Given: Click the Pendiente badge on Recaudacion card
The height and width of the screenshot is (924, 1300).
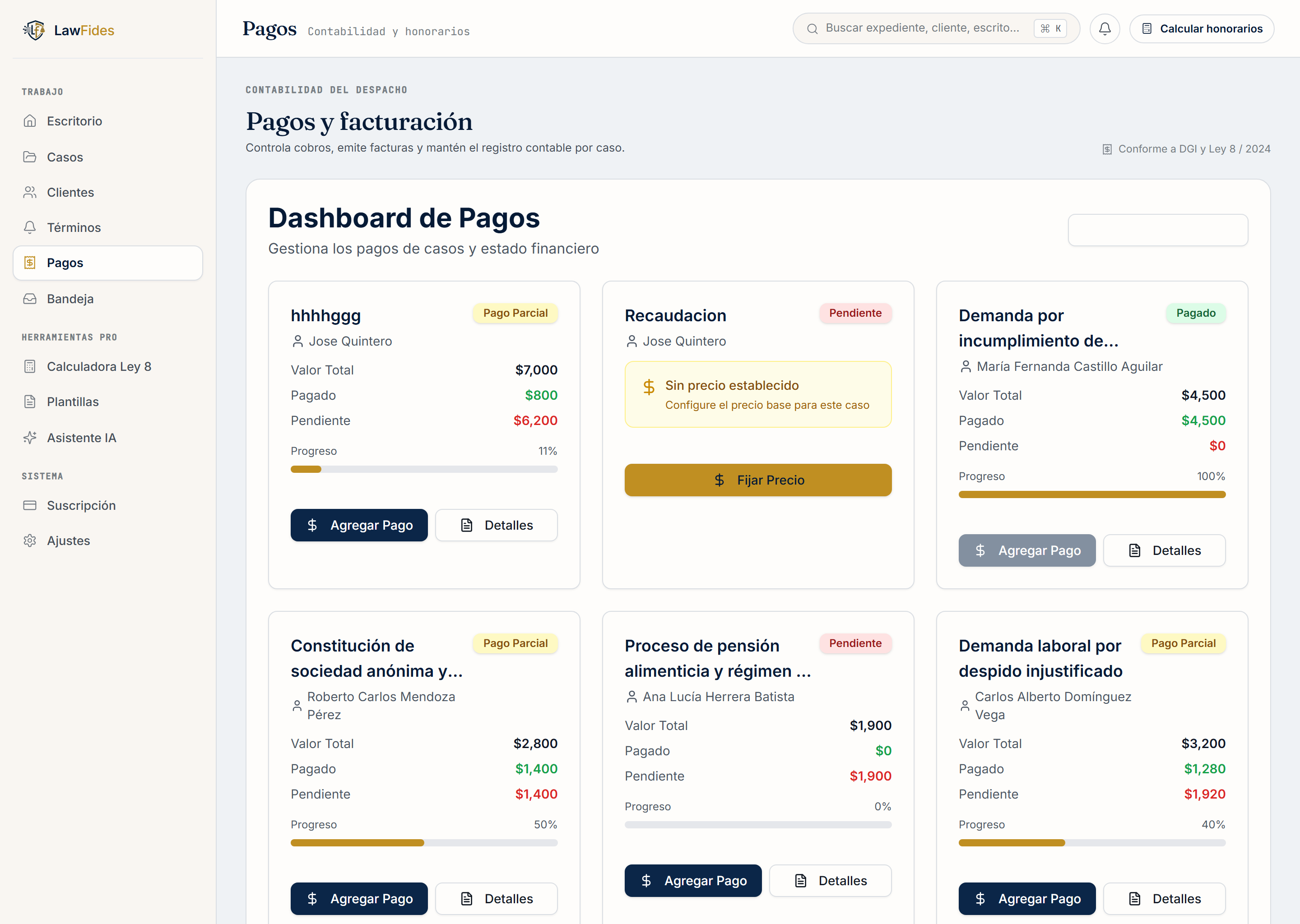Looking at the screenshot, I should click(855, 313).
